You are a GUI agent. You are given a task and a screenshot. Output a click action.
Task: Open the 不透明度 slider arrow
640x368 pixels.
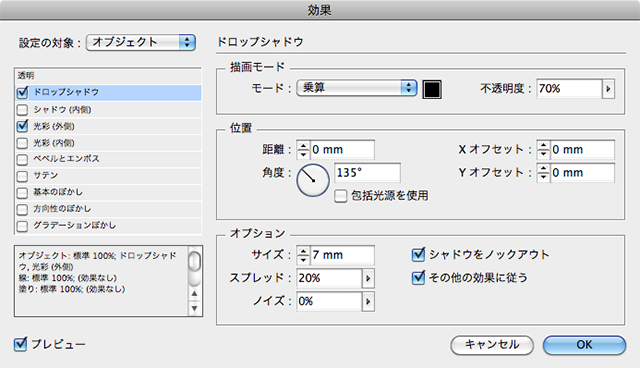608,89
